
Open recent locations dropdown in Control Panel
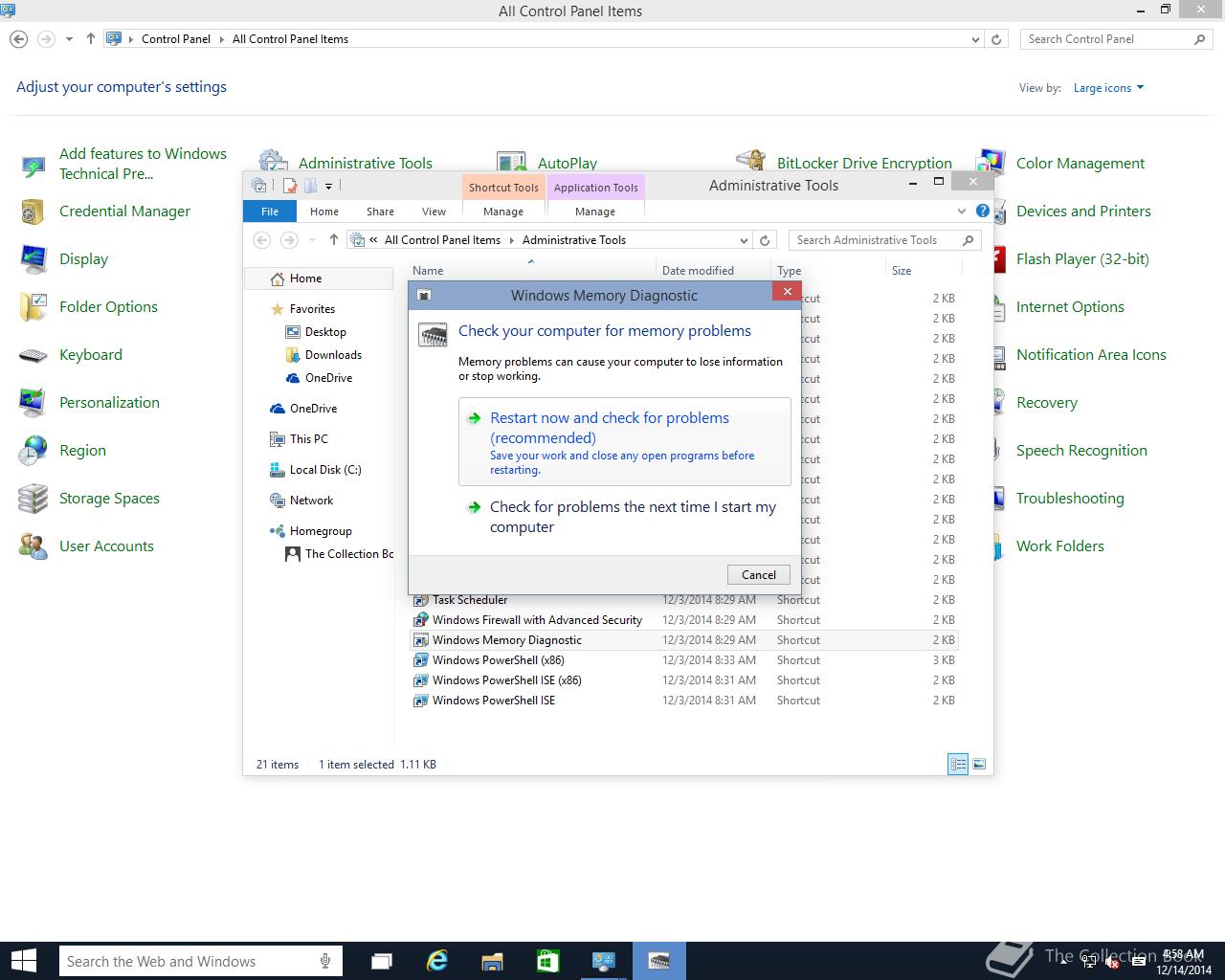click(x=69, y=39)
